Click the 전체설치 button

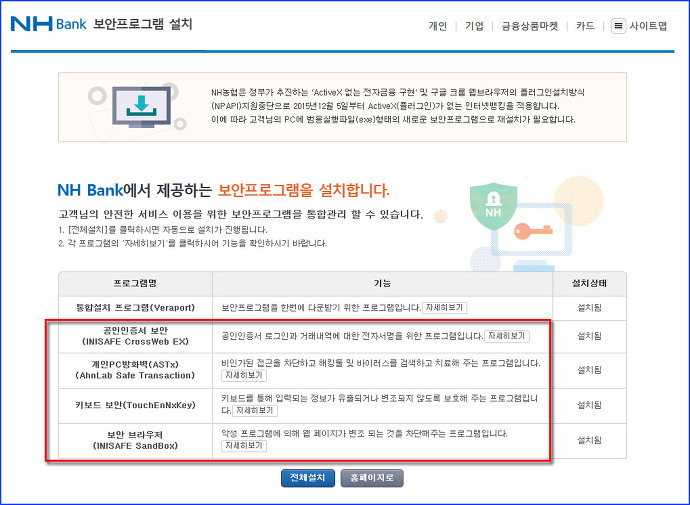pos(308,478)
